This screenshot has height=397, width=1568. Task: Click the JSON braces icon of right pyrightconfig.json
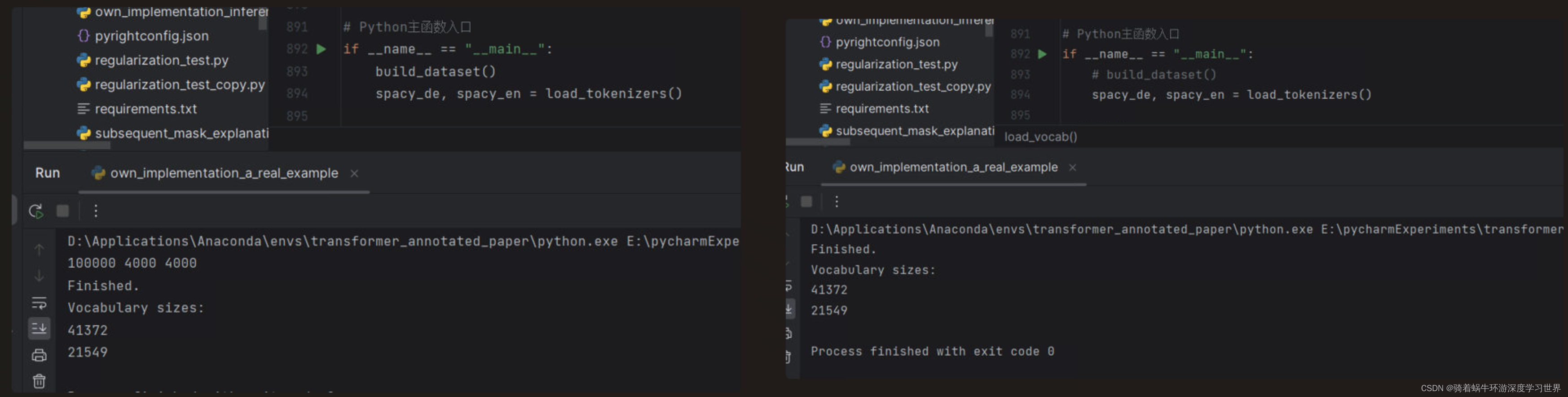coord(825,42)
